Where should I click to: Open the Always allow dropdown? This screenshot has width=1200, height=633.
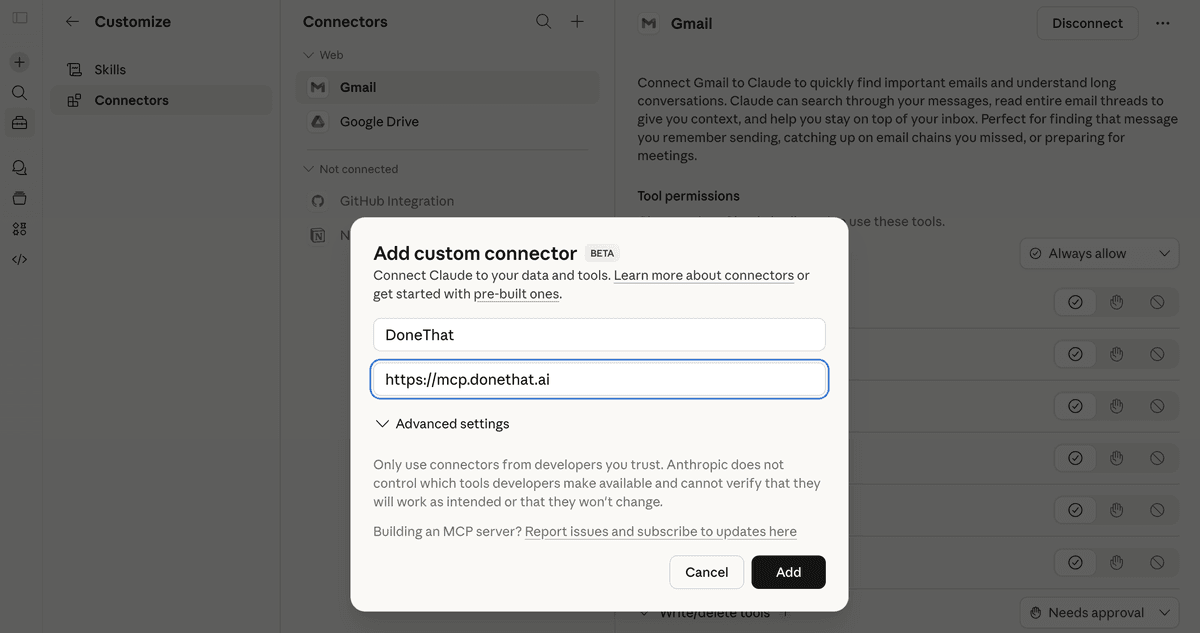pos(1098,253)
